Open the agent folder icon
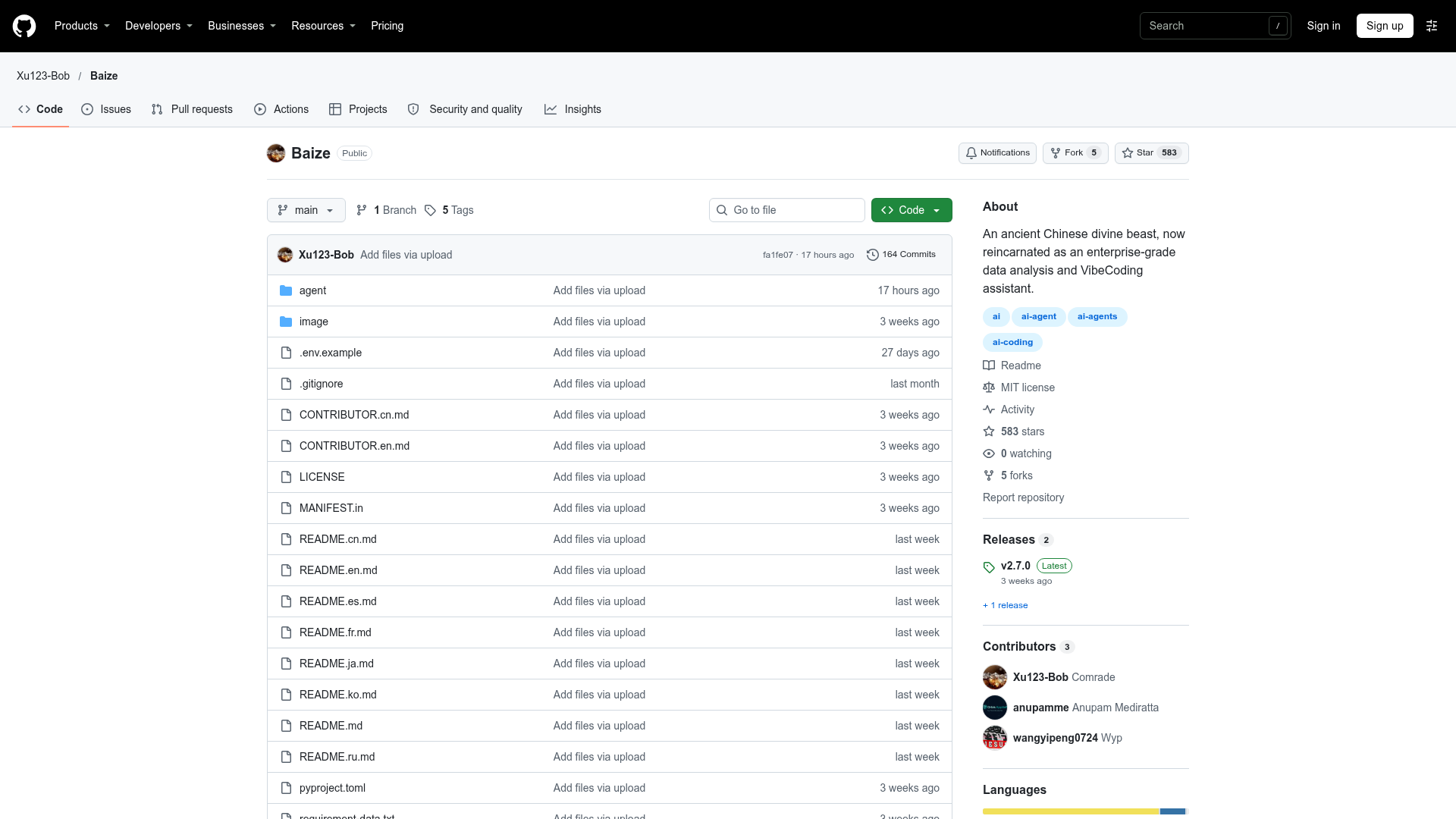The height and width of the screenshot is (819, 1456). click(x=286, y=290)
